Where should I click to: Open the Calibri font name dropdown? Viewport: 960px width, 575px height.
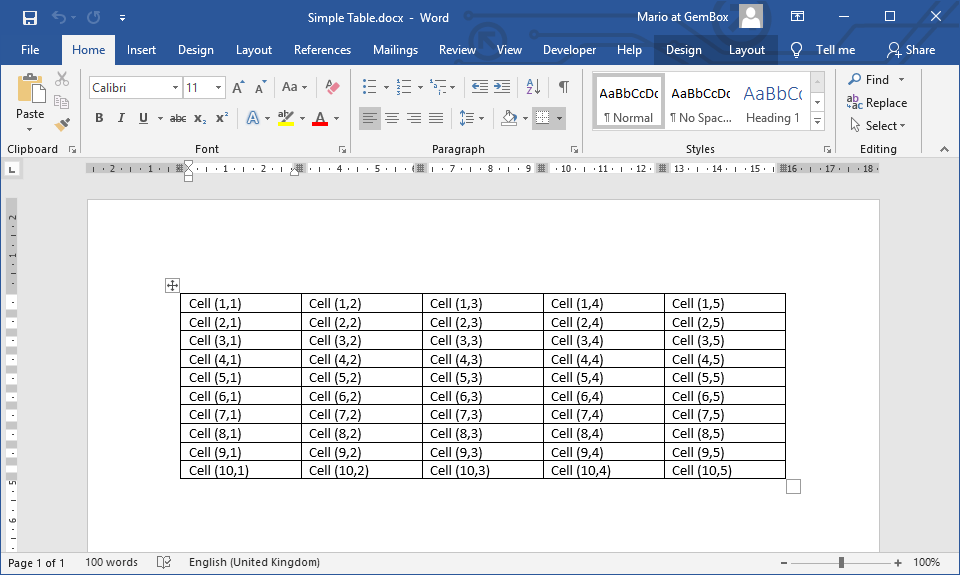175,88
